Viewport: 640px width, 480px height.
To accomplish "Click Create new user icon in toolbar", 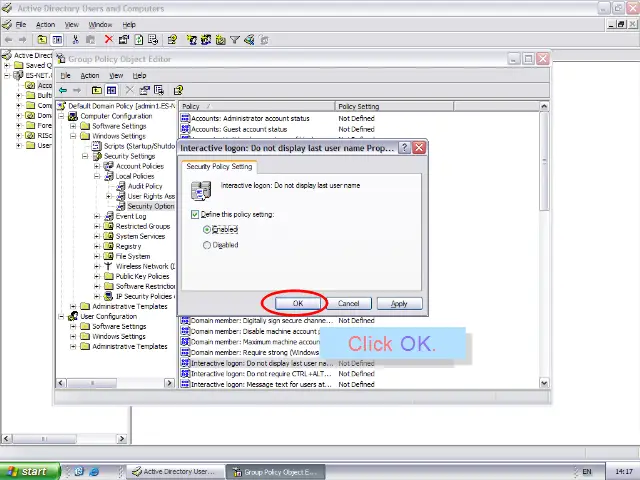I will tap(191, 40).
